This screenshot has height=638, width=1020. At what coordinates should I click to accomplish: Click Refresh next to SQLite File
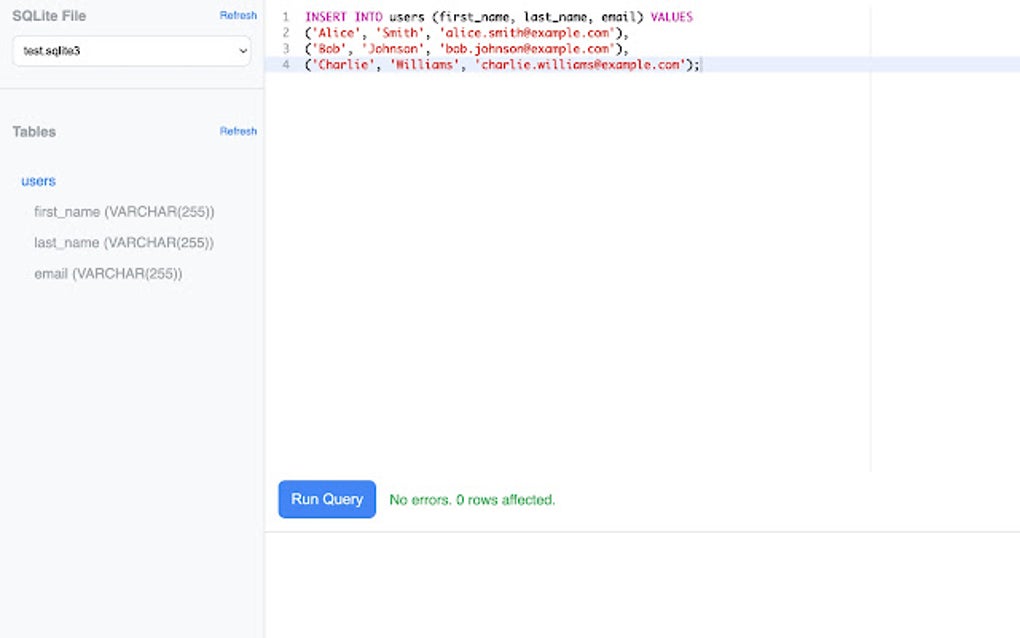tap(238, 15)
